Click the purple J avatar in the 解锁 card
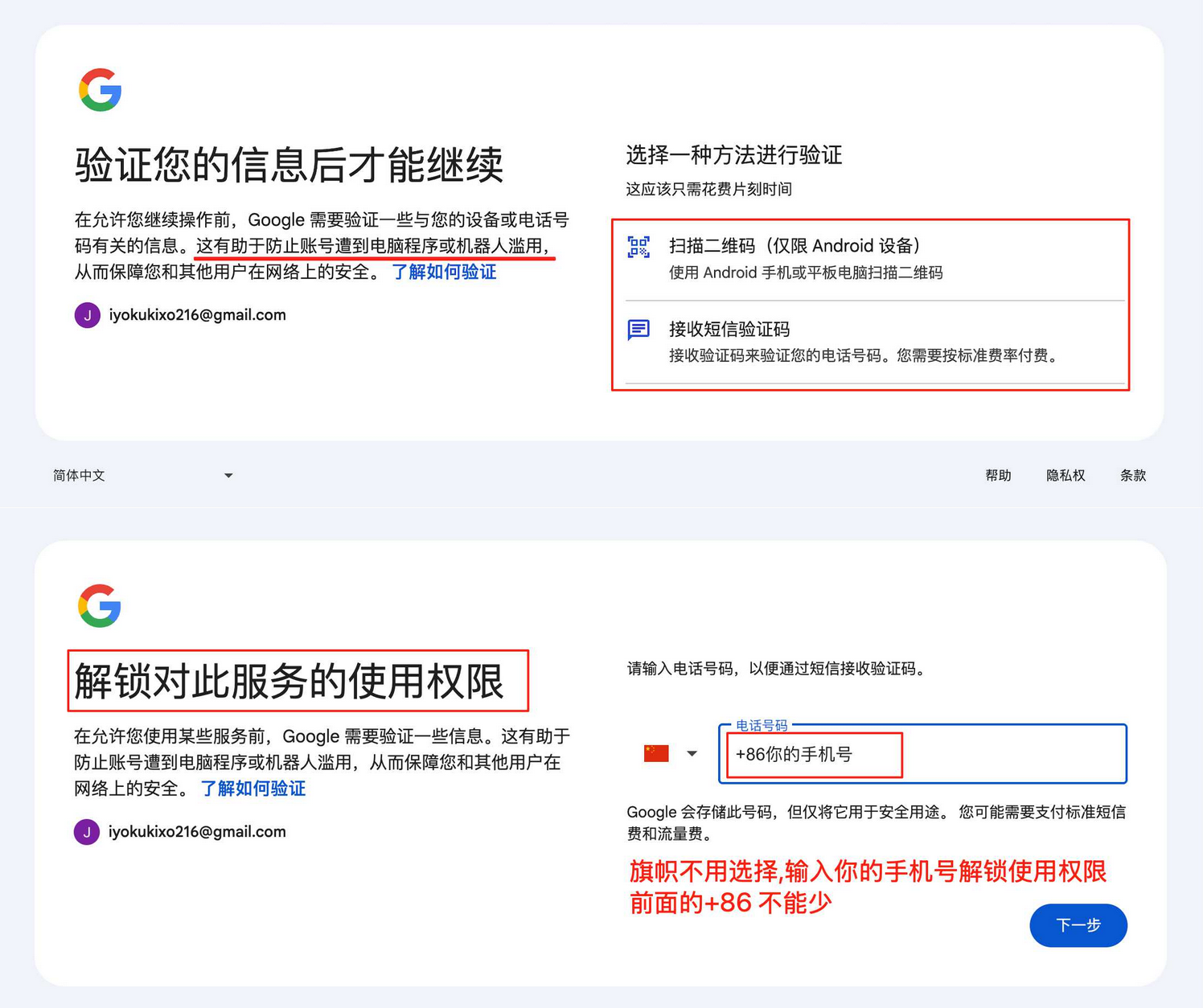Image resolution: width=1203 pixels, height=1008 pixels. 87,832
